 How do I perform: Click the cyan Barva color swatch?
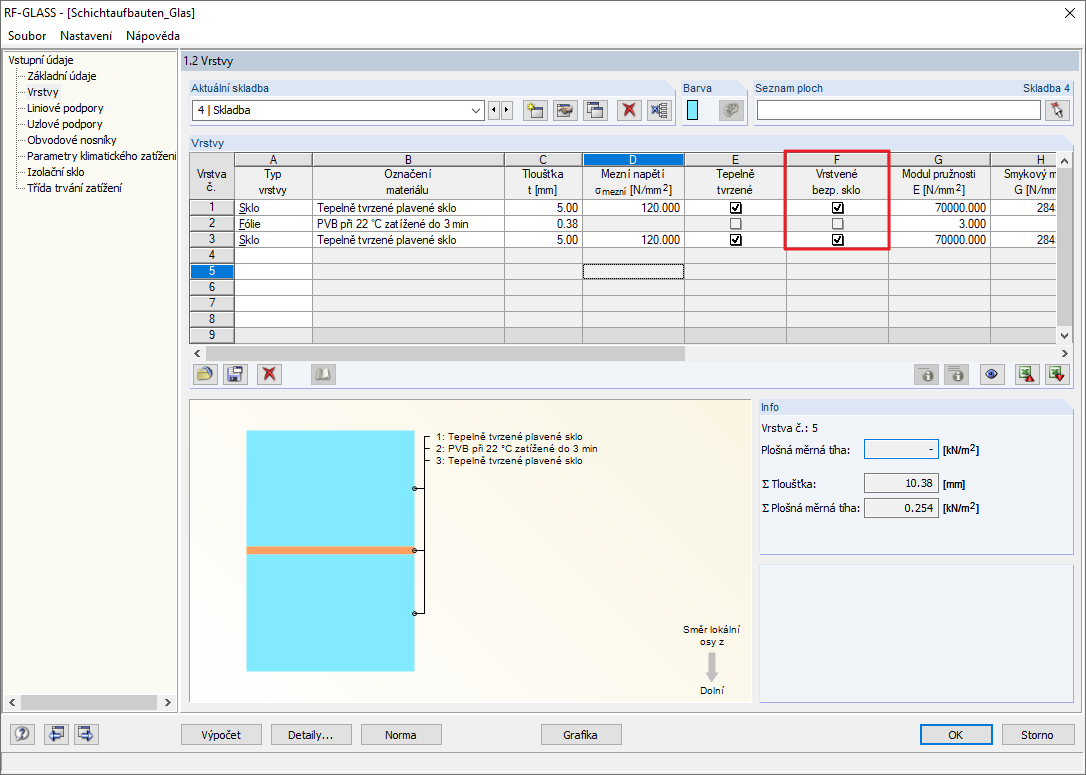click(692, 110)
